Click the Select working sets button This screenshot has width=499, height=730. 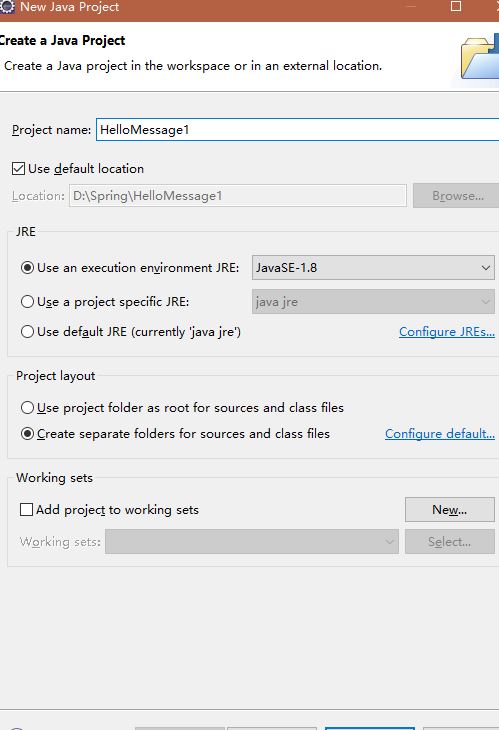(x=449, y=541)
